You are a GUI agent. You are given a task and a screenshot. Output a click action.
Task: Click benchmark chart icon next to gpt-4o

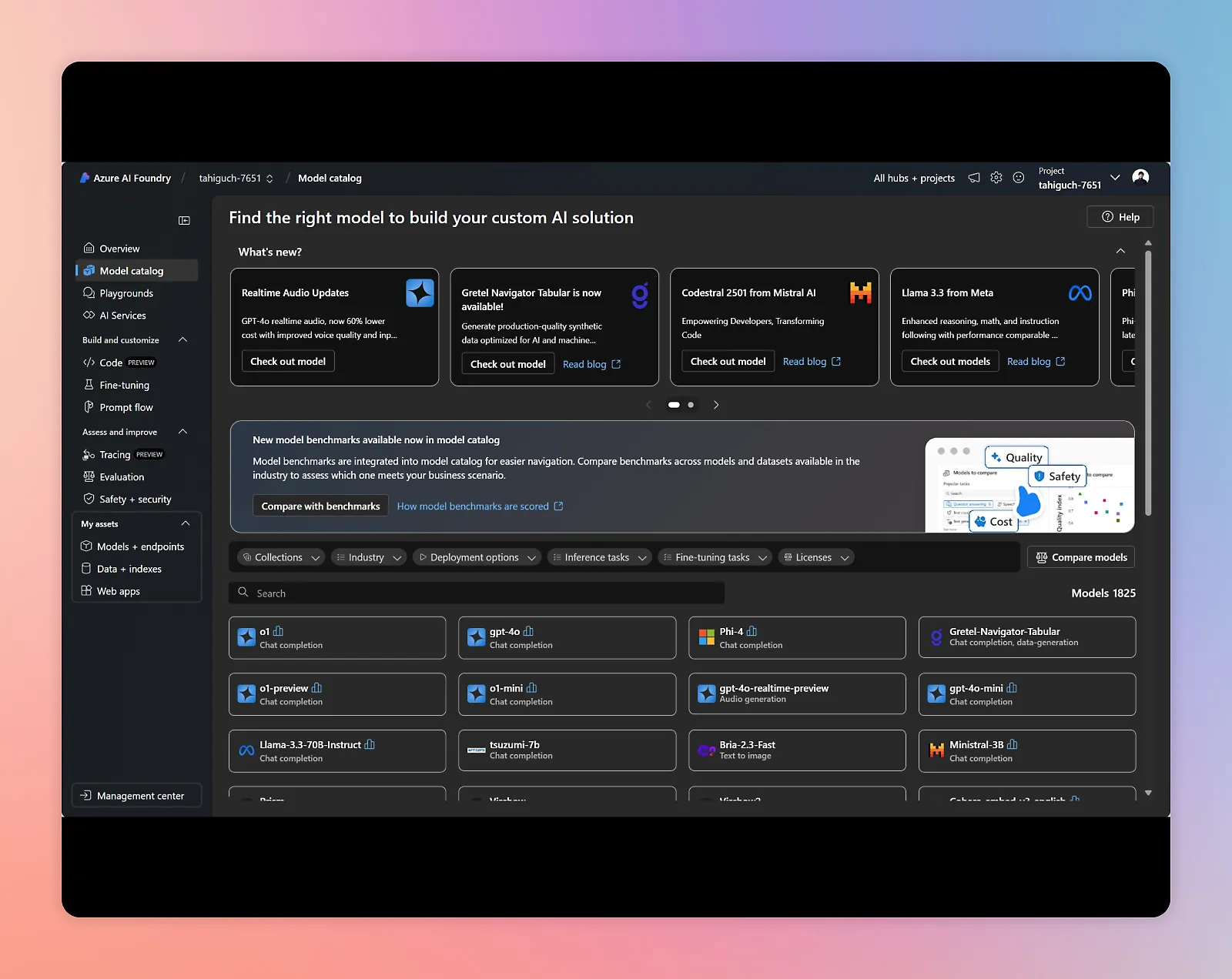click(528, 631)
